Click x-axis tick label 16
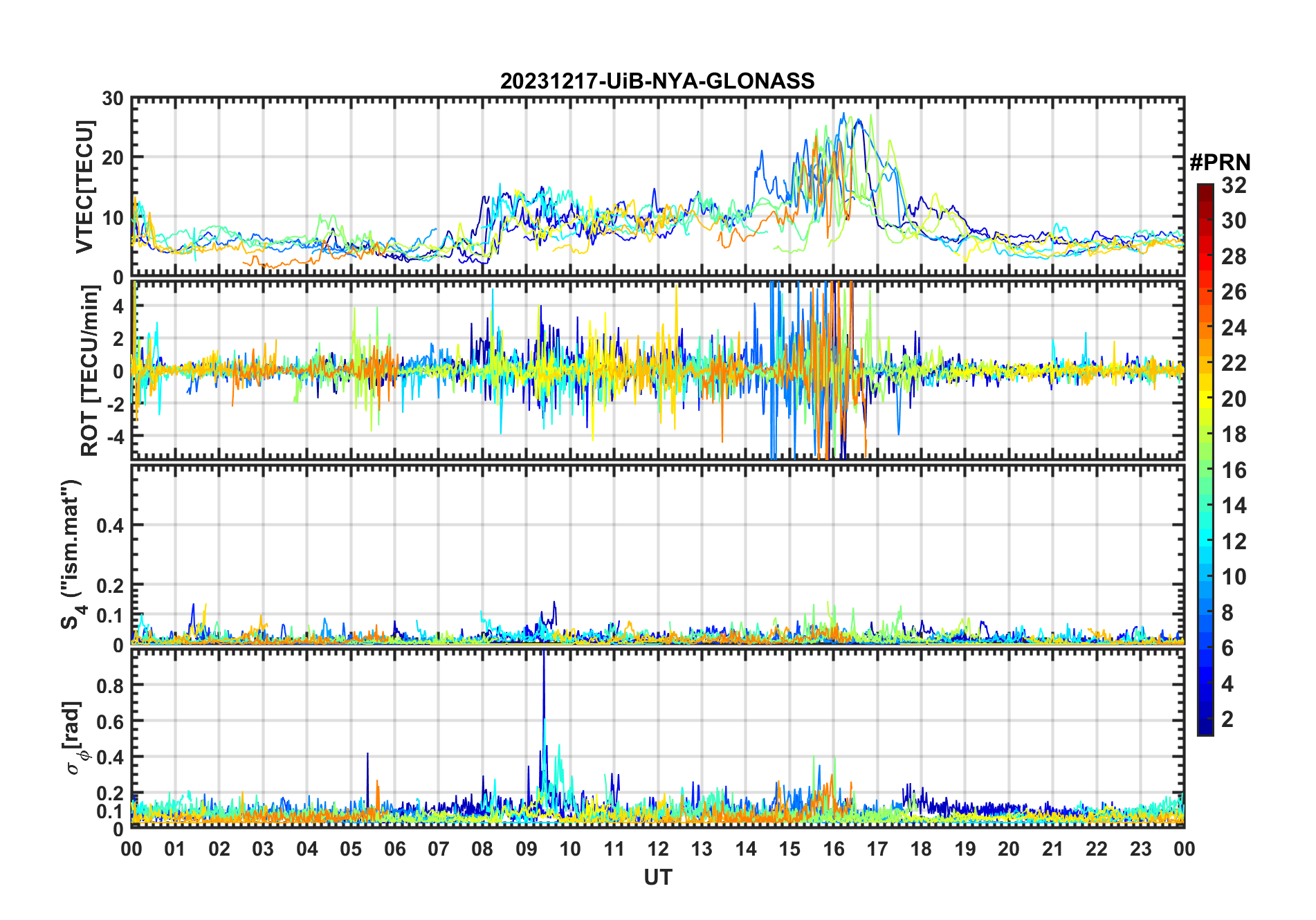 click(833, 849)
